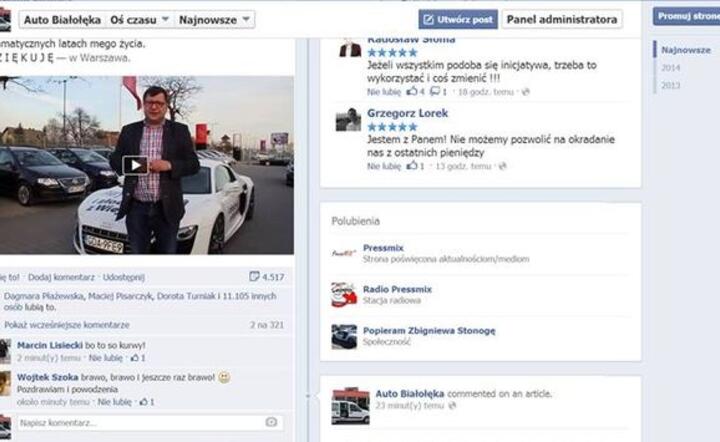Click the Promuj stronę button

pos(687,16)
